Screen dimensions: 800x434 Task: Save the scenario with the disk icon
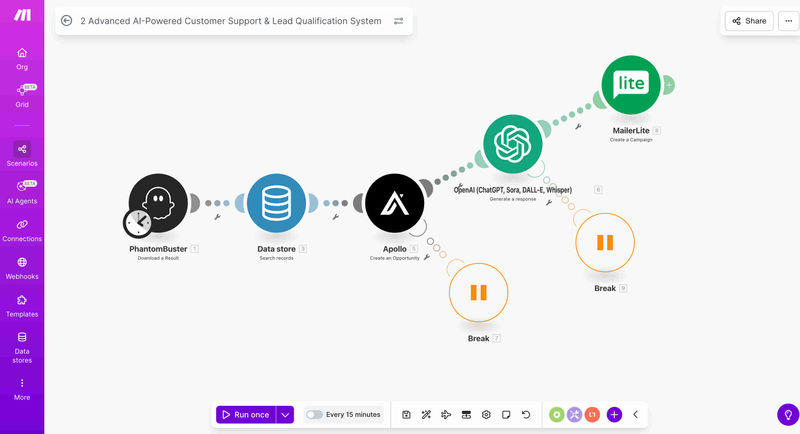coord(406,415)
